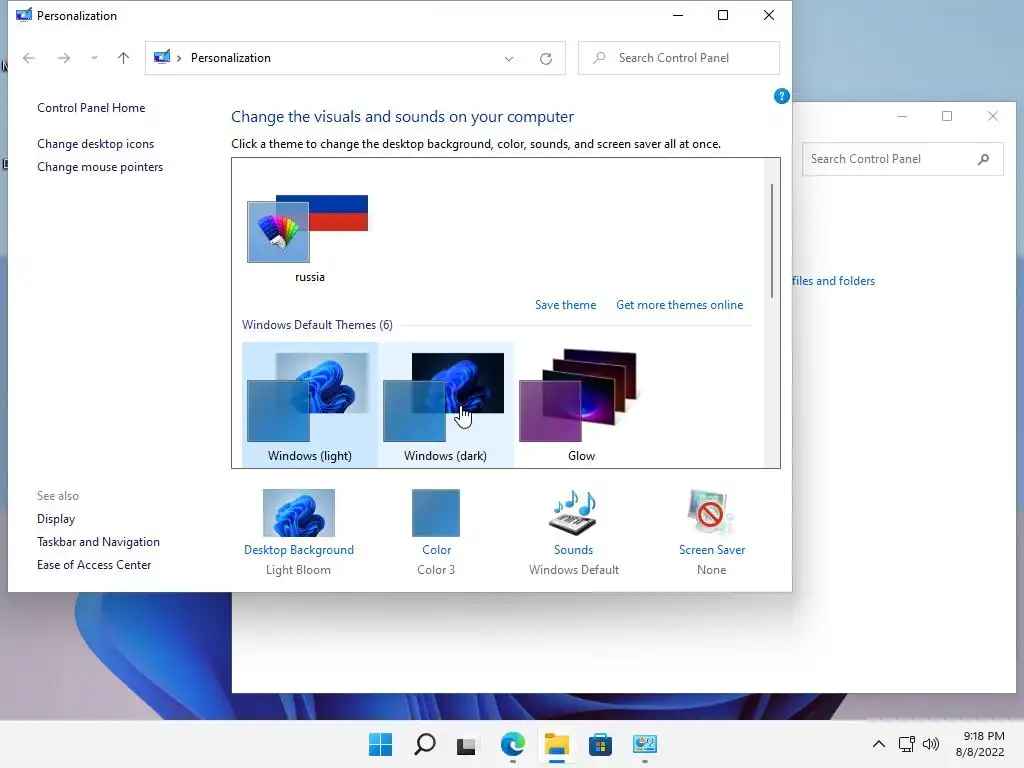Viewport: 1024px width, 768px height.
Task: Open Sounds settings icon
Action: [573, 513]
